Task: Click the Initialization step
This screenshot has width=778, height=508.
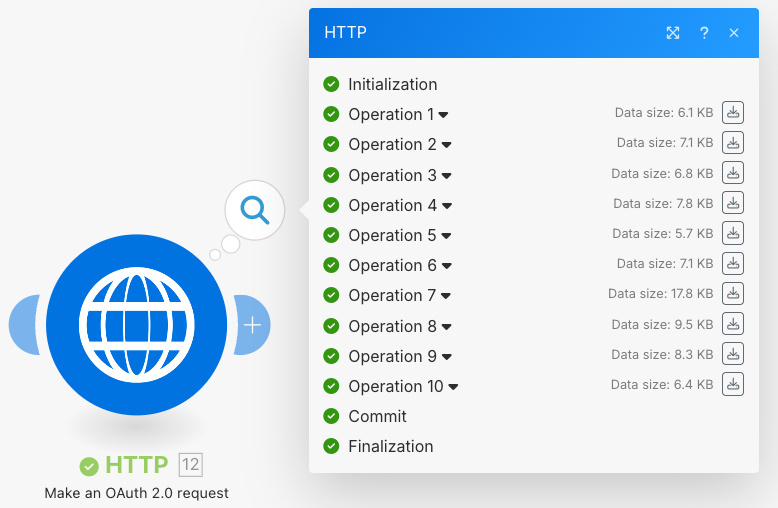Action: coord(392,84)
